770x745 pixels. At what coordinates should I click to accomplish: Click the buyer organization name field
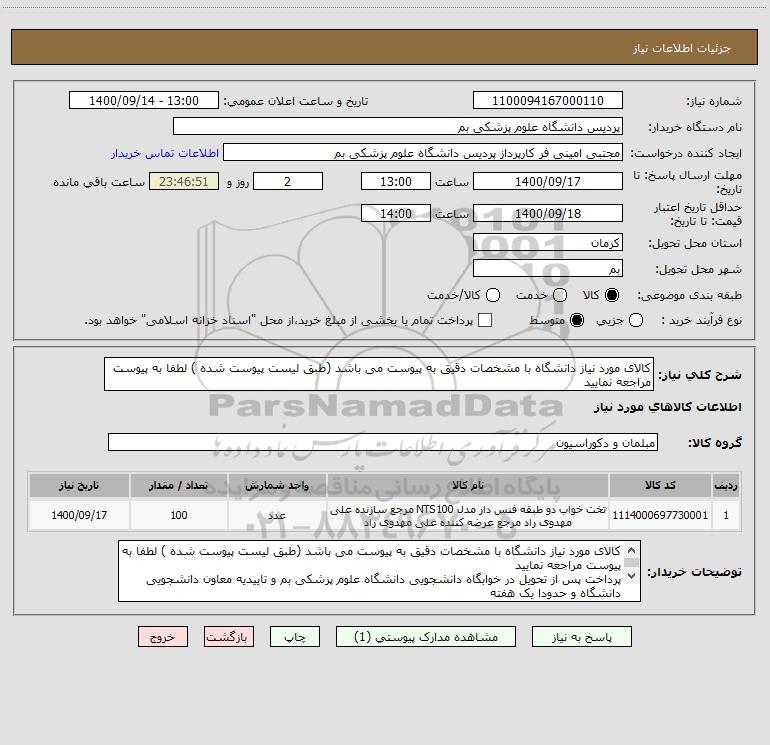398,127
